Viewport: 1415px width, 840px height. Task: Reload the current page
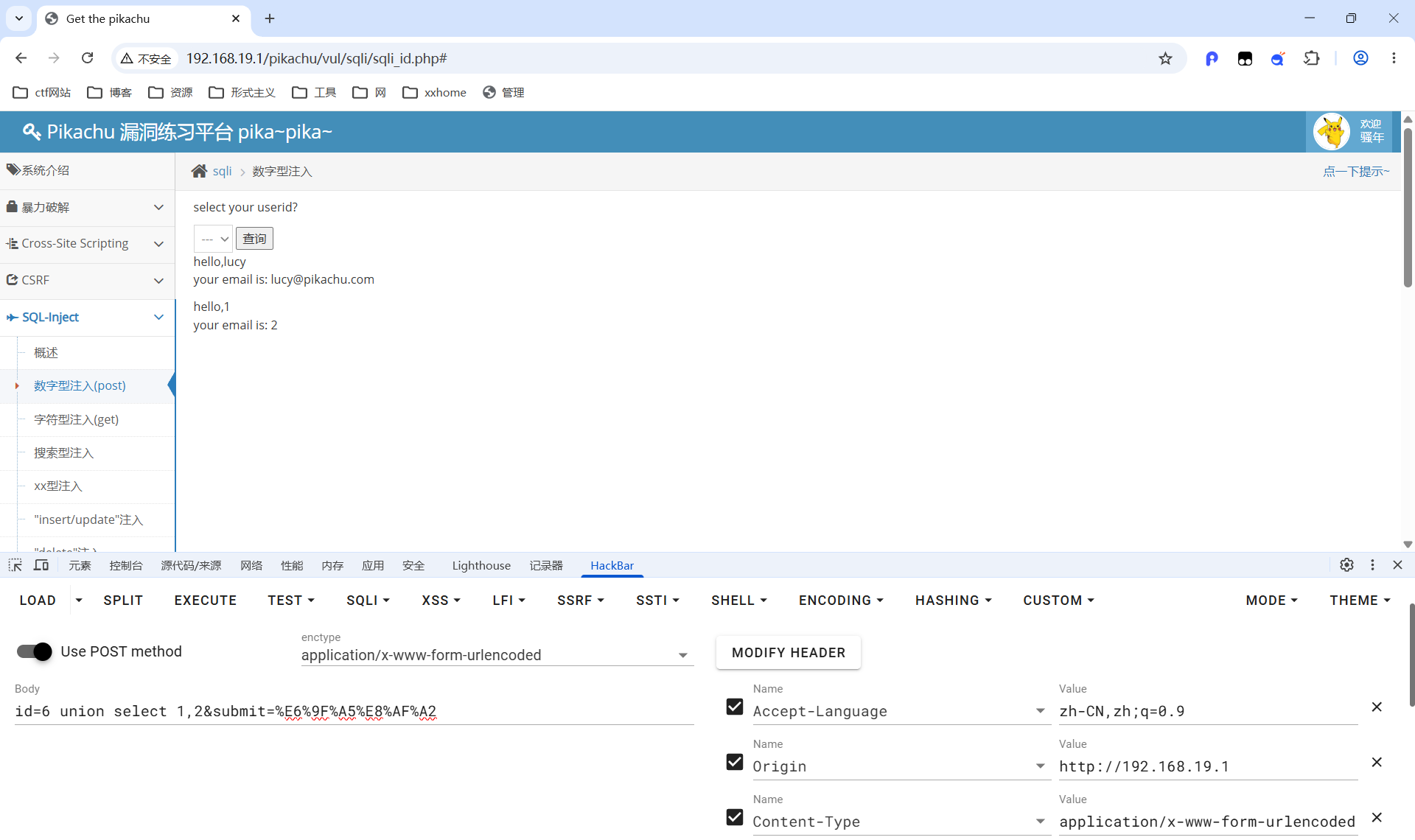pyautogui.click(x=87, y=58)
